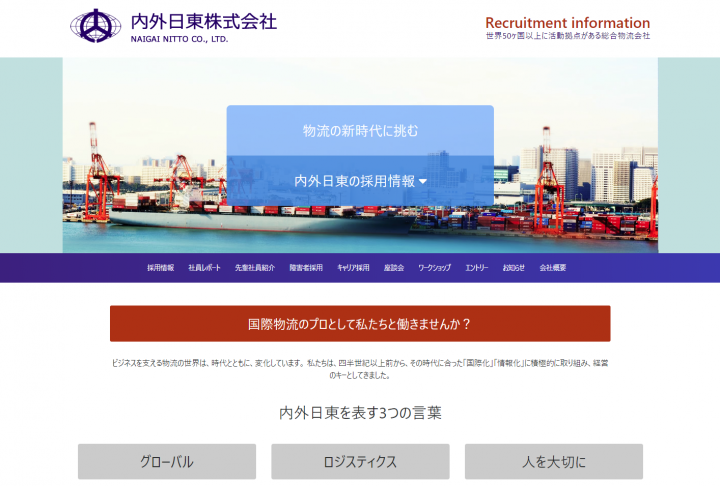Click the tagline 世界50ヶ国以上に活動拠点がある総合物流会社
This screenshot has width=720, height=486.
[x=568, y=36]
